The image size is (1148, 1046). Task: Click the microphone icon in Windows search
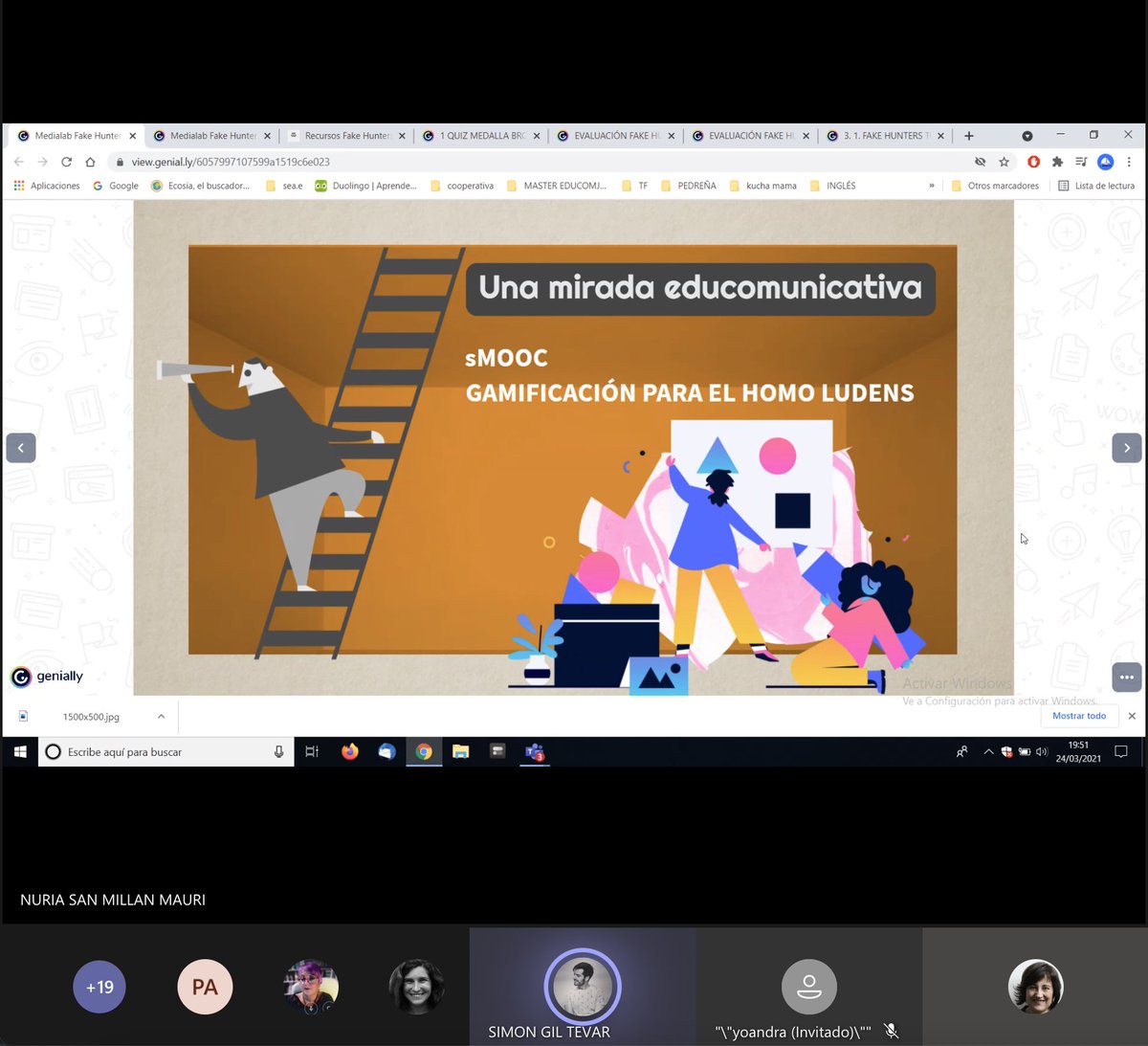278,752
